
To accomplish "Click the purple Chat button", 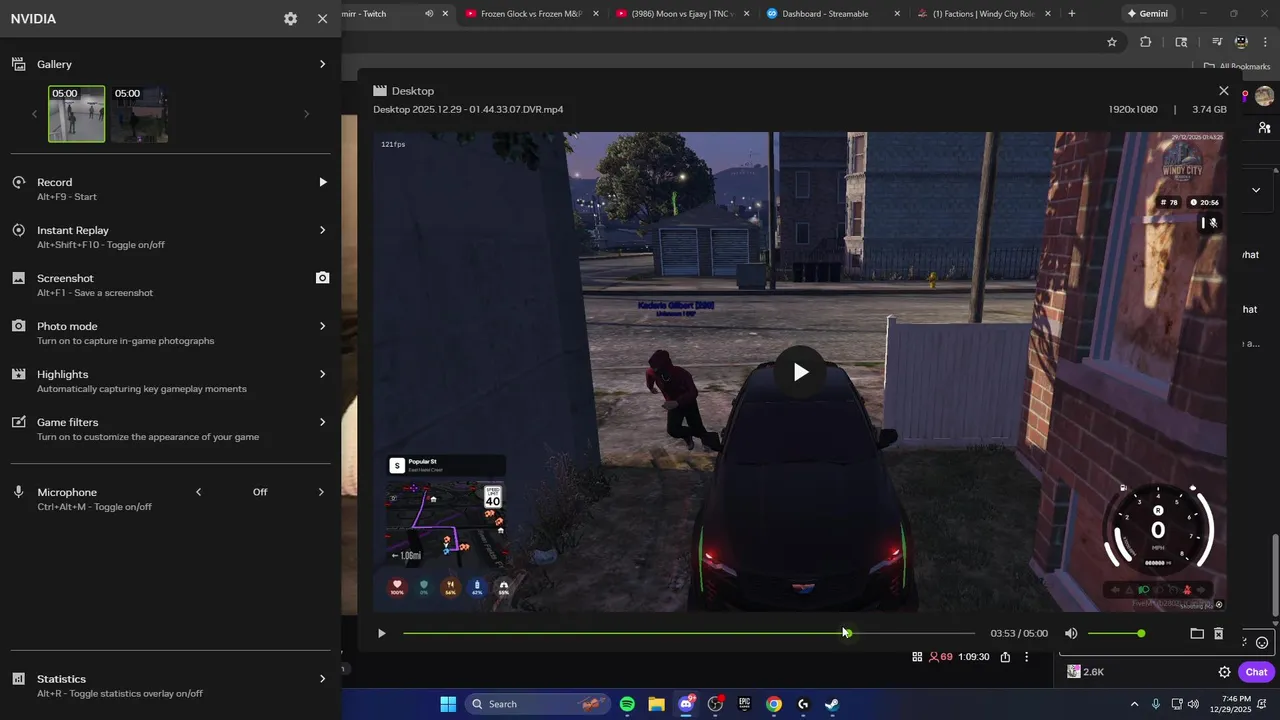I will (x=1256, y=672).
